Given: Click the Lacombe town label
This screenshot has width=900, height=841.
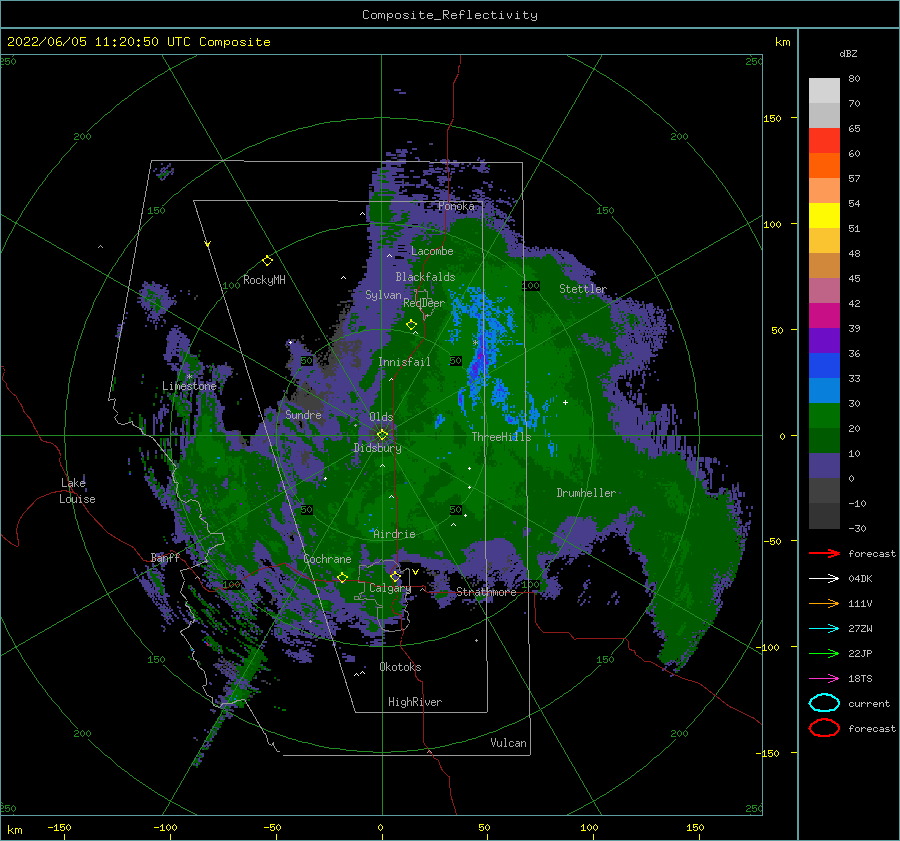Looking at the screenshot, I should coord(432,251).
